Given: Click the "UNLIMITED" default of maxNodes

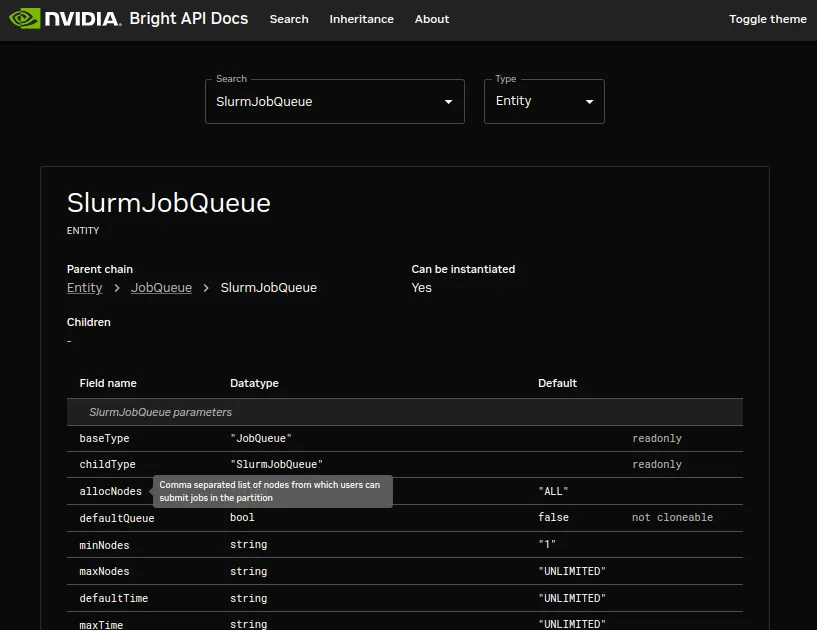Looking at the screenshot, I should pyautogui.click(x=572, y=572).
